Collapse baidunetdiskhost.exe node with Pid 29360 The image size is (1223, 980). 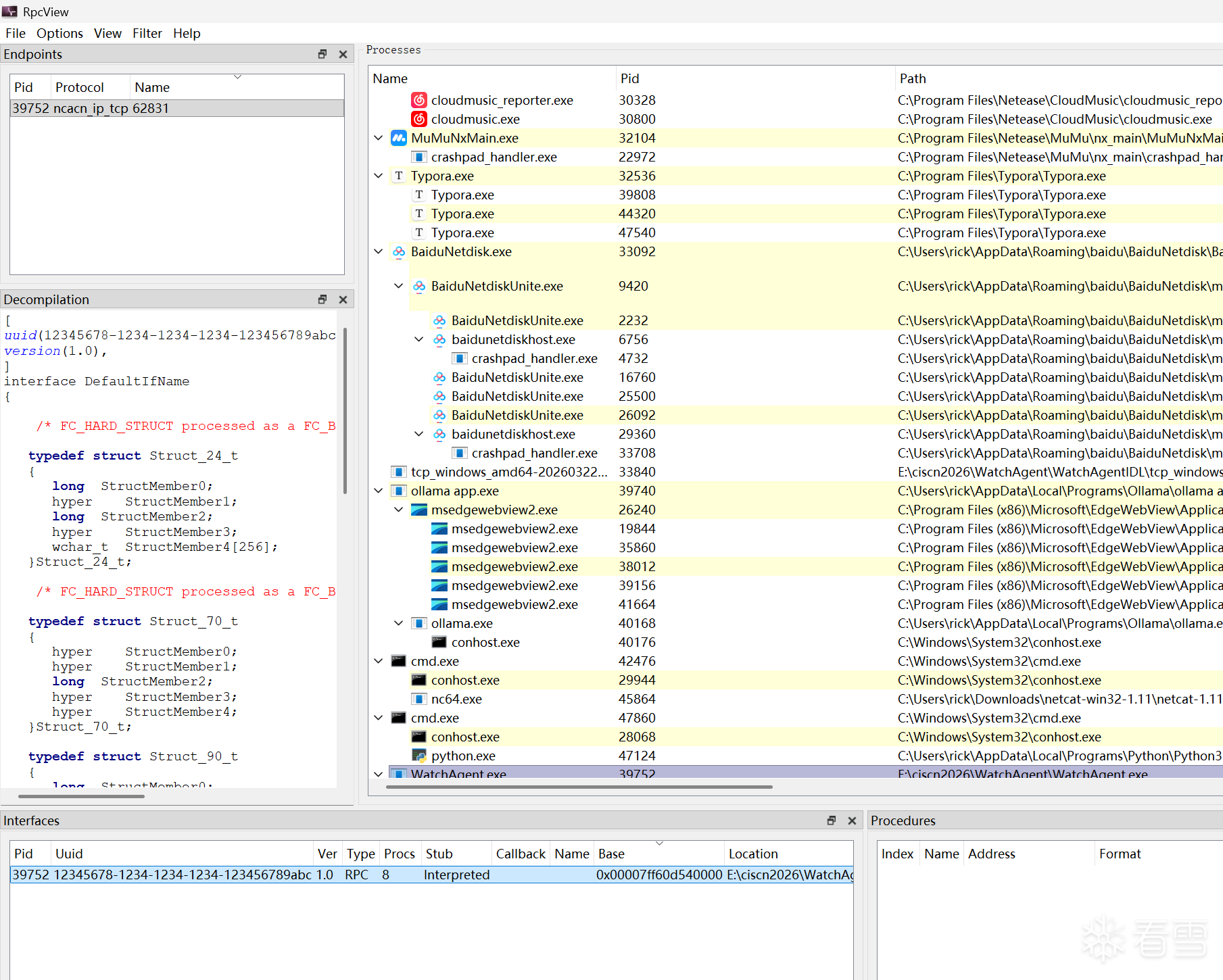click(x=419, y=434)
